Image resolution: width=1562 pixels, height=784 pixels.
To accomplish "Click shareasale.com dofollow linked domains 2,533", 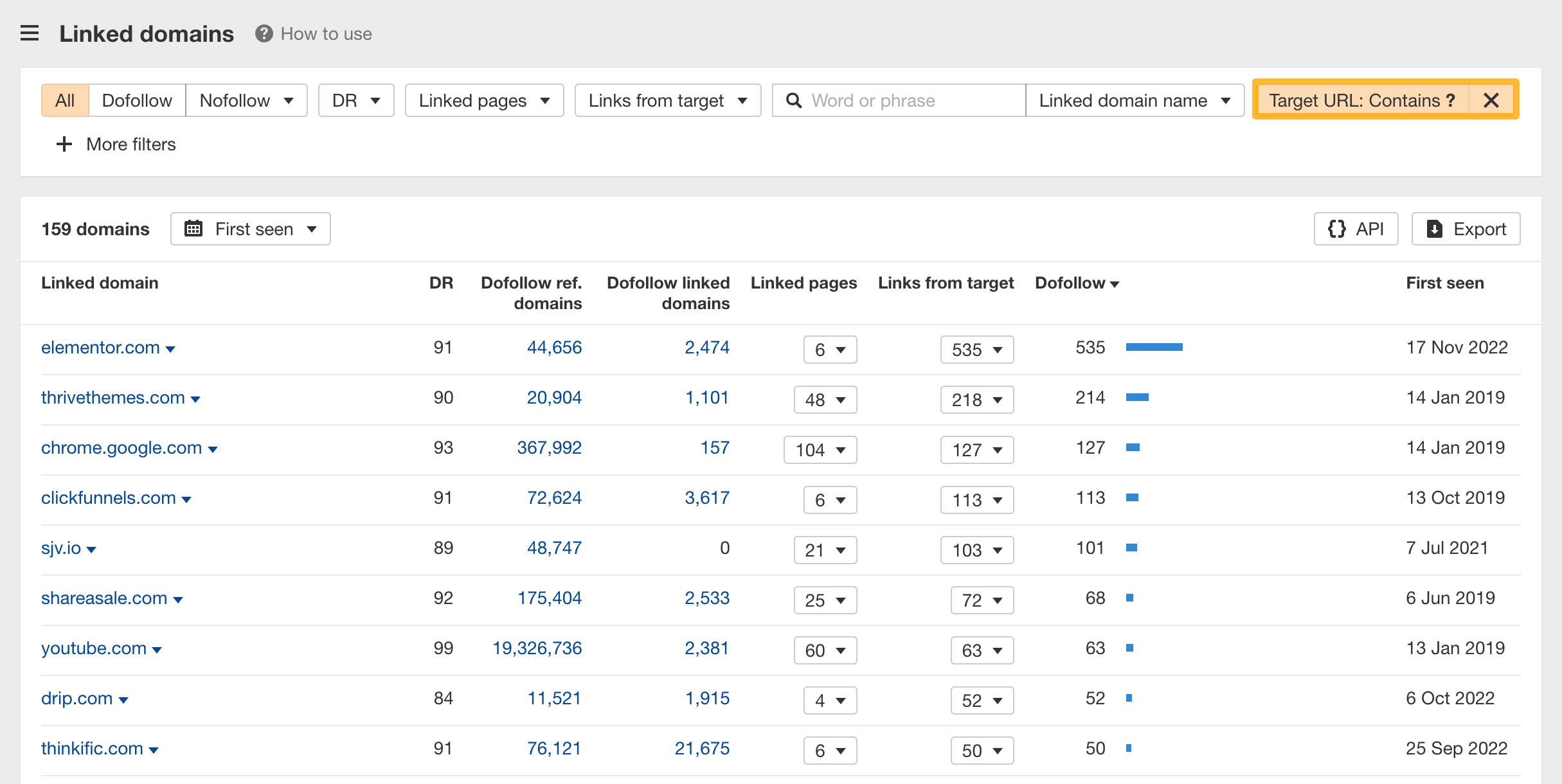I will tap(707, 598).
